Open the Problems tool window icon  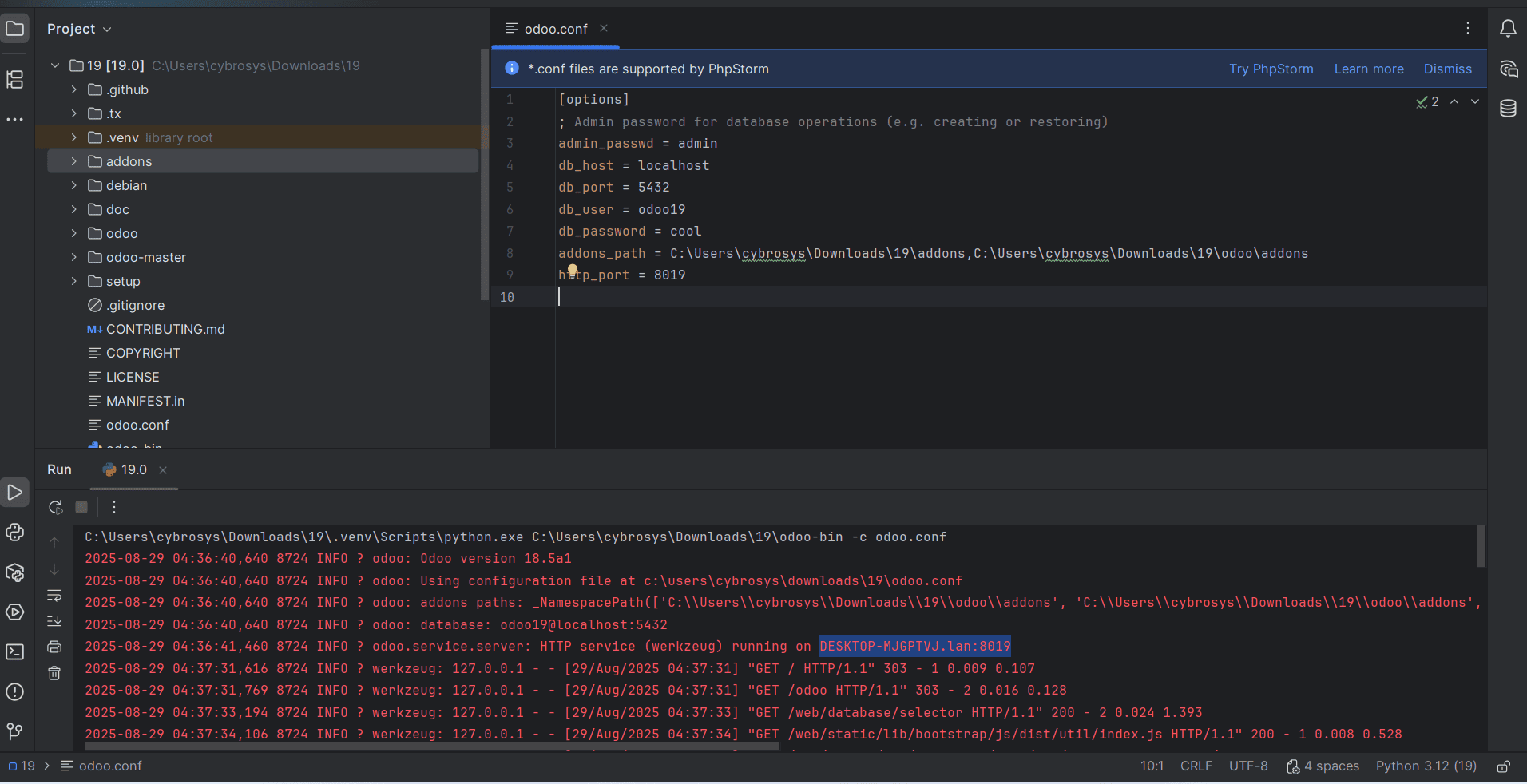[x=15, y=691]
